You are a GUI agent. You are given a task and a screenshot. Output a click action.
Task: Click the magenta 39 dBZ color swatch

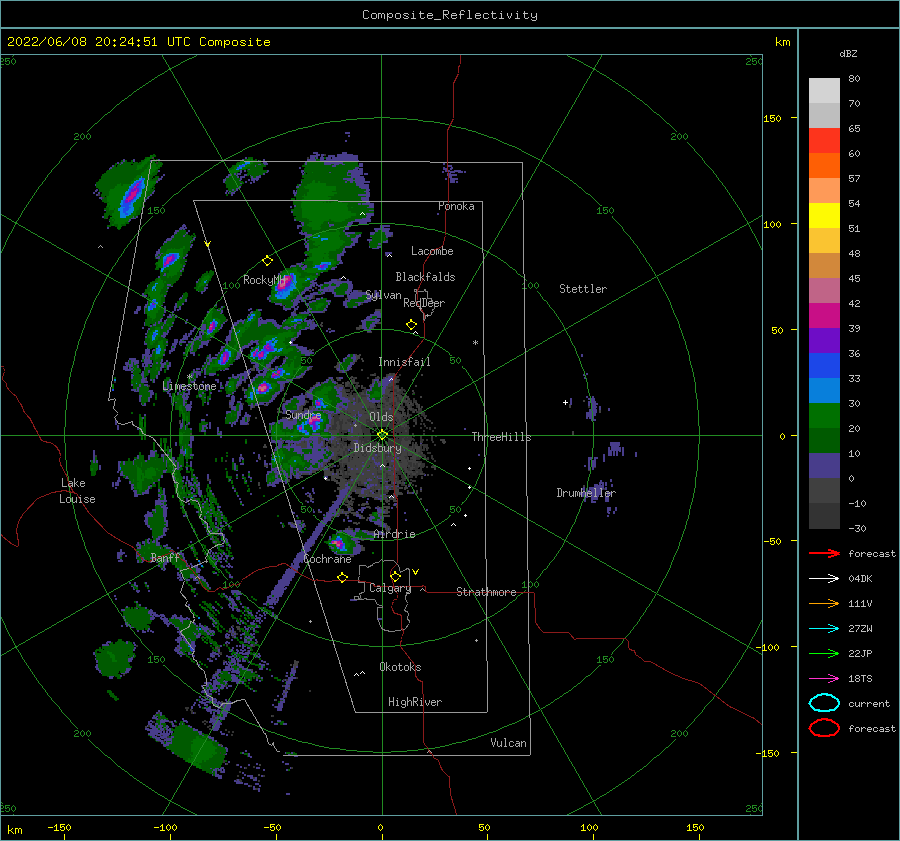coord(824,315)
